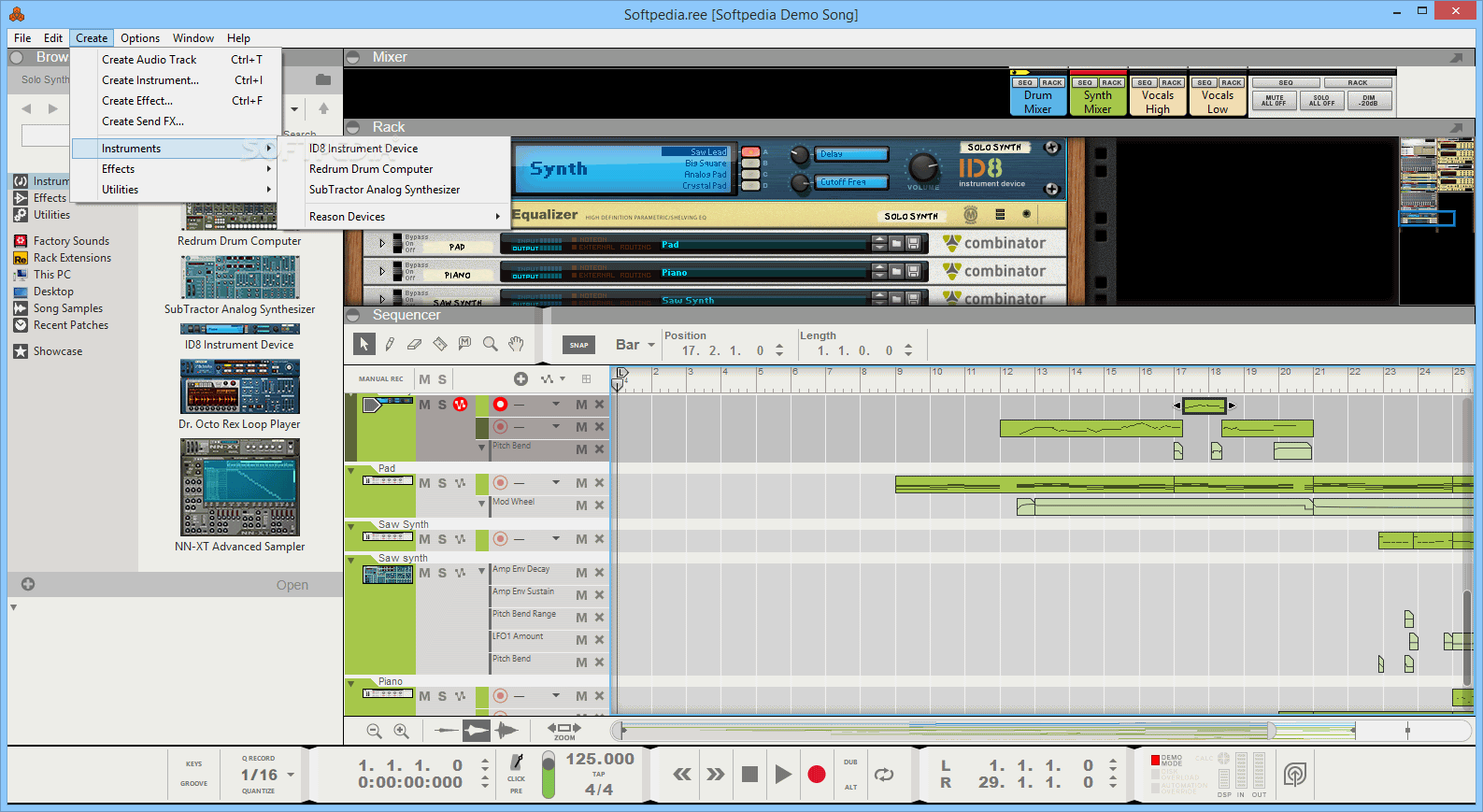The image size is (1483, 812).
Task: Click the browser back arrow
Action: pos(26,108)
